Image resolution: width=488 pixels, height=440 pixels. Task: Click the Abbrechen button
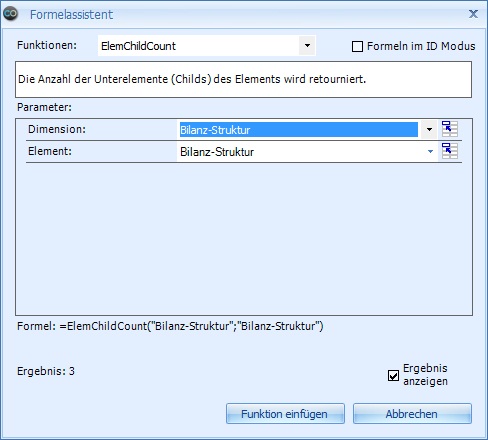coord(412,414)
